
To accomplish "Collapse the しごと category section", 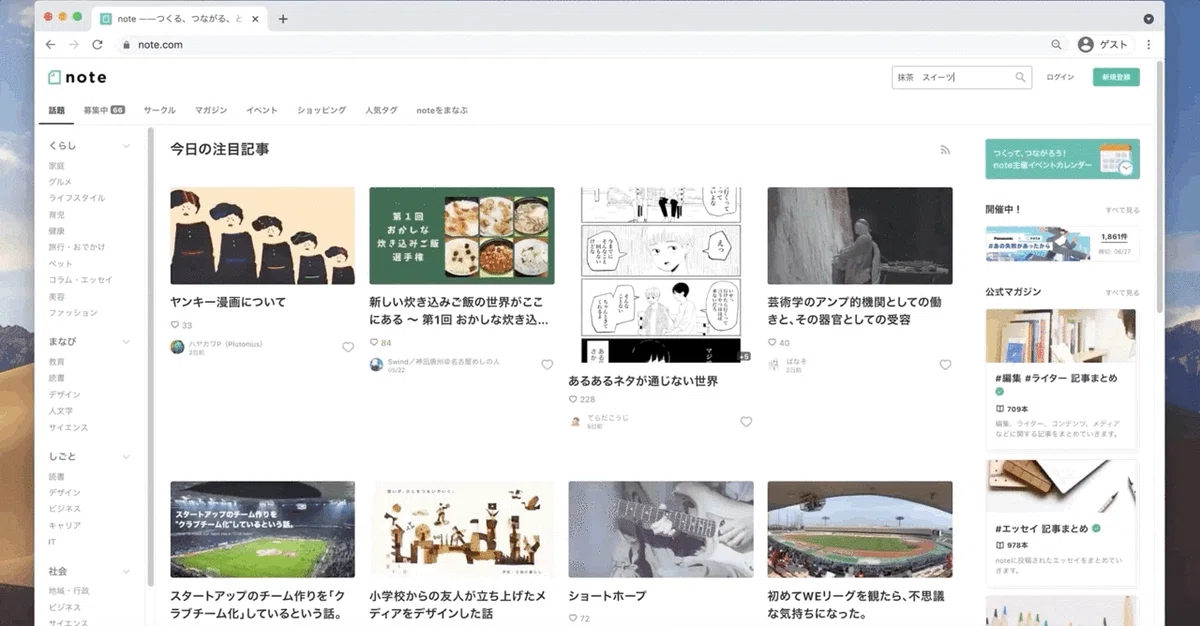I will click(126, 457).
